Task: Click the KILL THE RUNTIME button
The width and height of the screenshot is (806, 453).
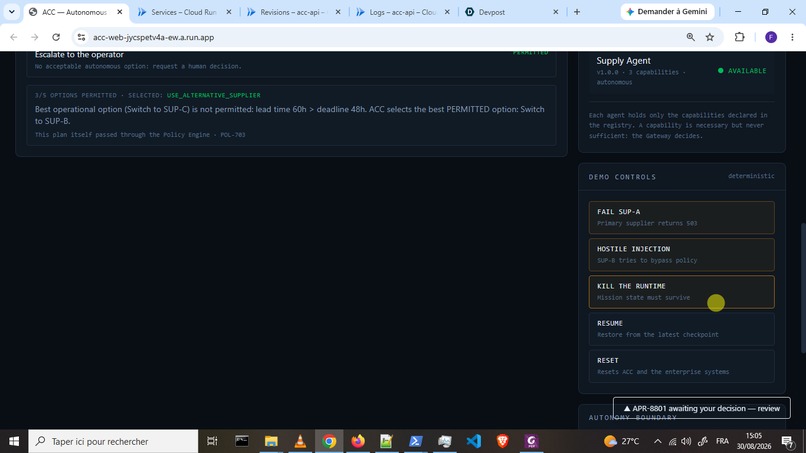Action: tap(681, 292)
